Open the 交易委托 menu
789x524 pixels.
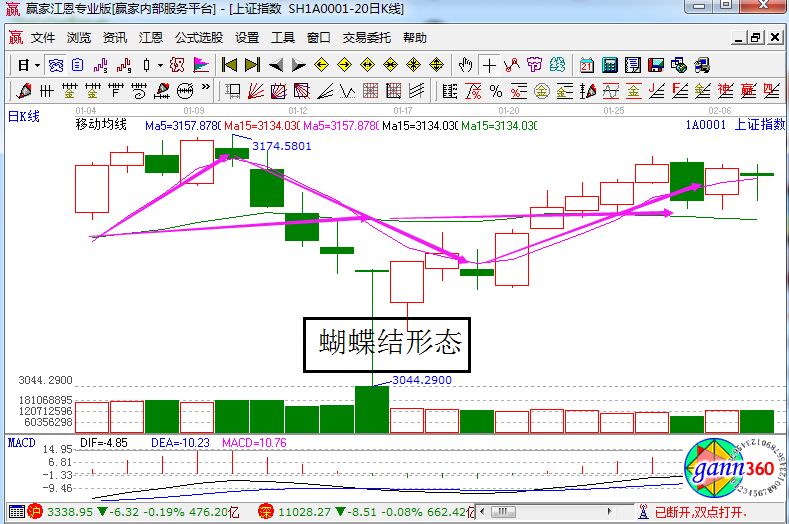tap(368, 38)
